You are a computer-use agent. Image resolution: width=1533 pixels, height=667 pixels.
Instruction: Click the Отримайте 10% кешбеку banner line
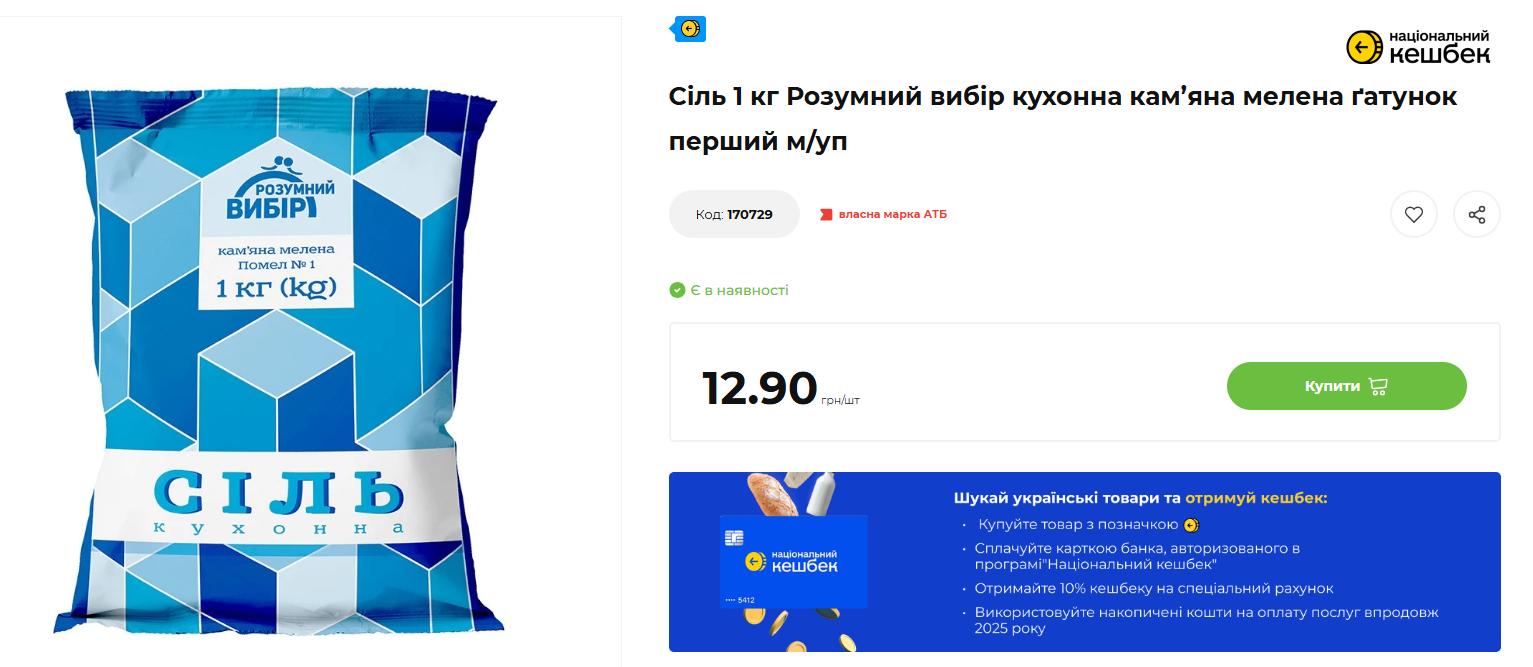(1154, 588)
